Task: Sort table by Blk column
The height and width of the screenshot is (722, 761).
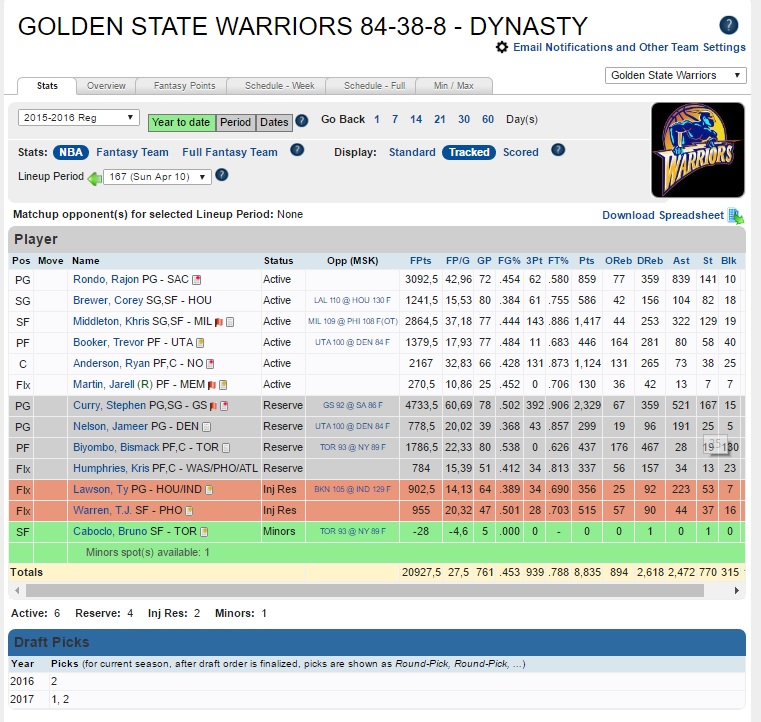Action: tap(728, 261)
